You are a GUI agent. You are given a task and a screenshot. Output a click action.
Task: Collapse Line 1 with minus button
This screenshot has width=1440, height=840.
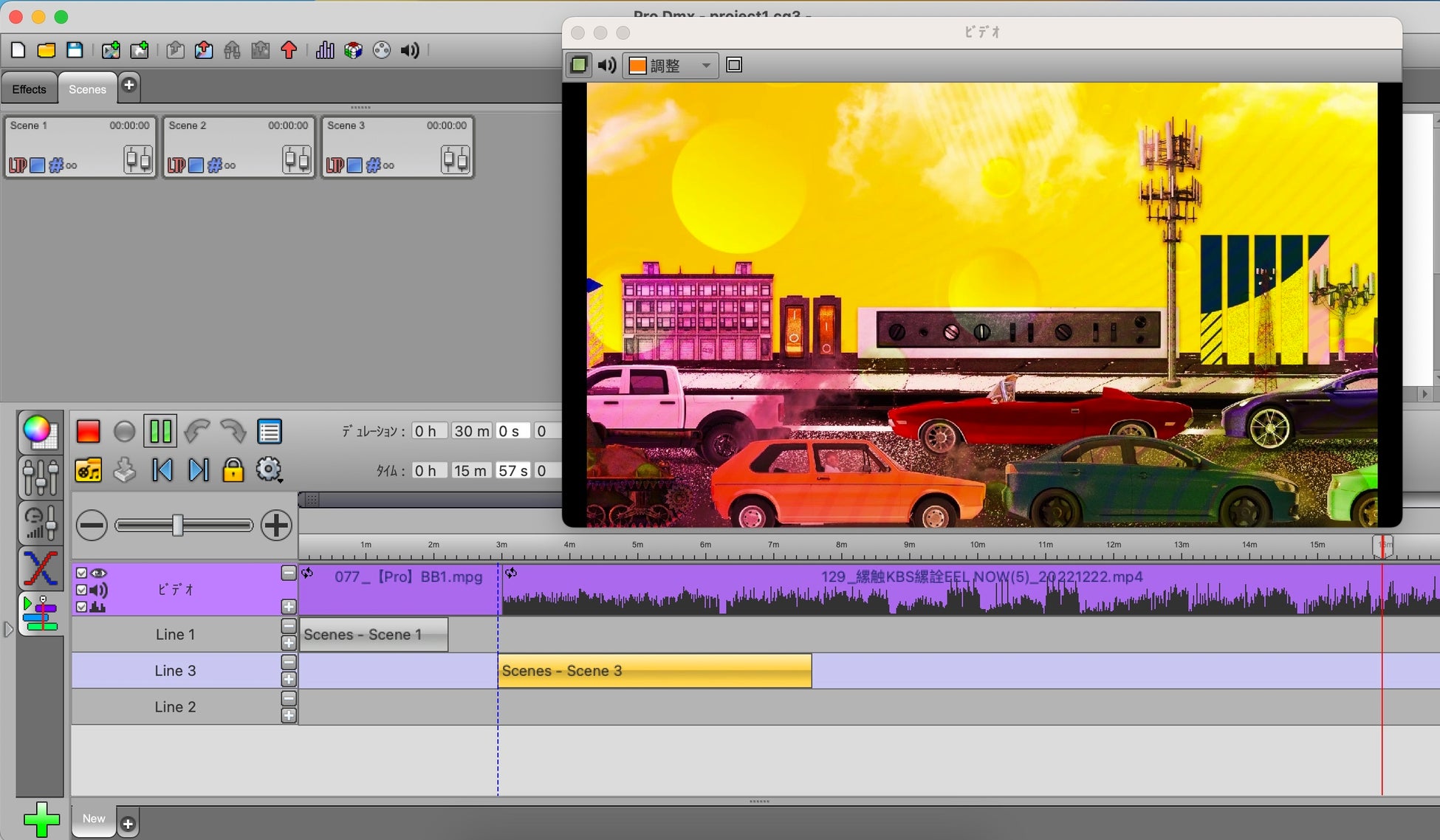pyautogui.click(x=289, y=626)
